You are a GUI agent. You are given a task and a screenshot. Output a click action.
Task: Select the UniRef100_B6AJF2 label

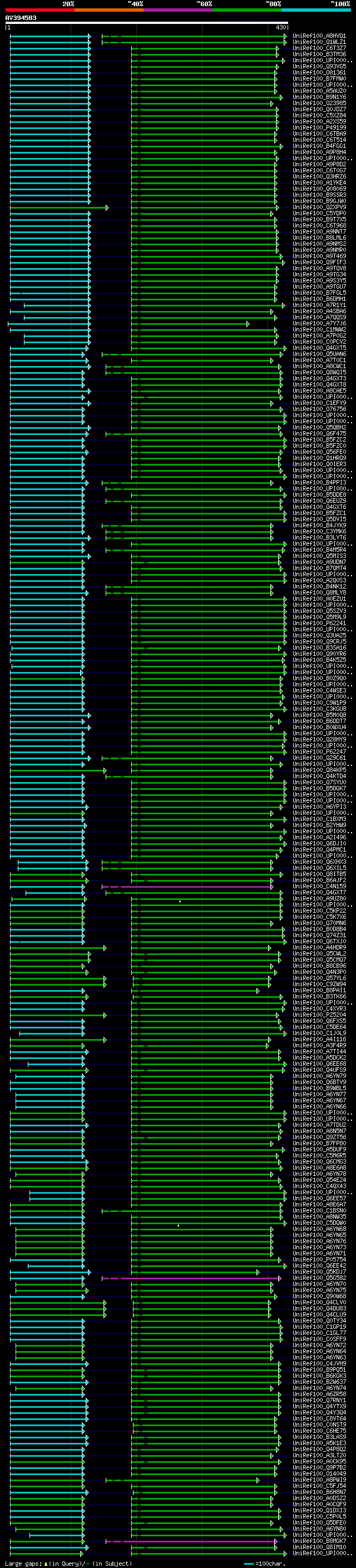click(319, 880)
